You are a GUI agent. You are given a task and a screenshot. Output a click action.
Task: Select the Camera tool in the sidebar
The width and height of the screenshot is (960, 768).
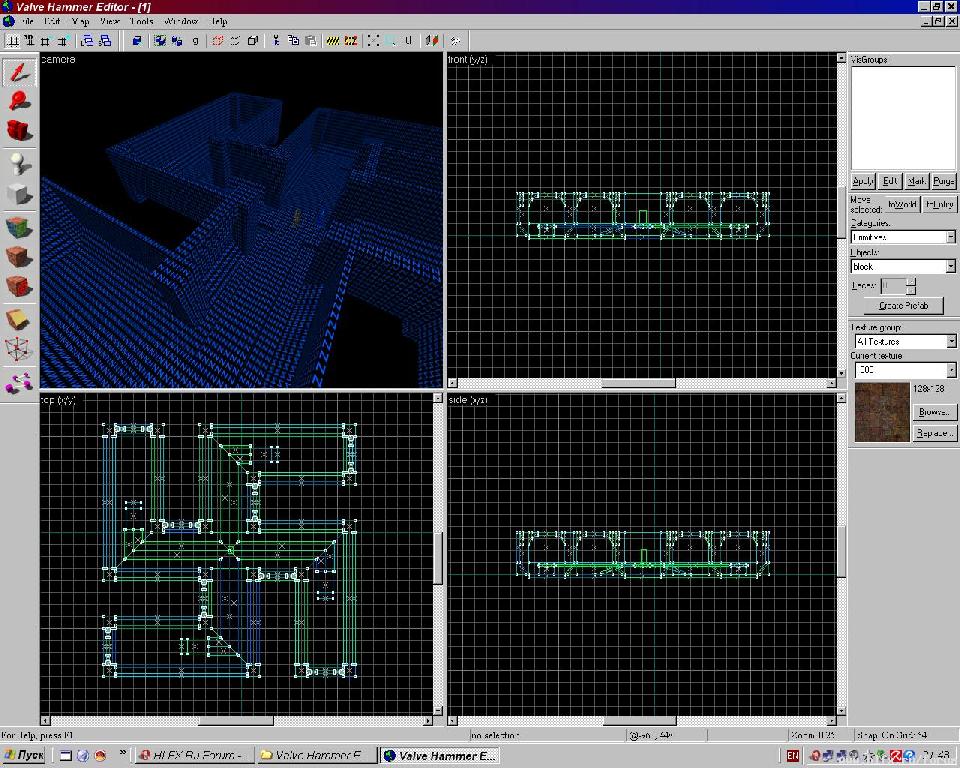tap(20, 130)
